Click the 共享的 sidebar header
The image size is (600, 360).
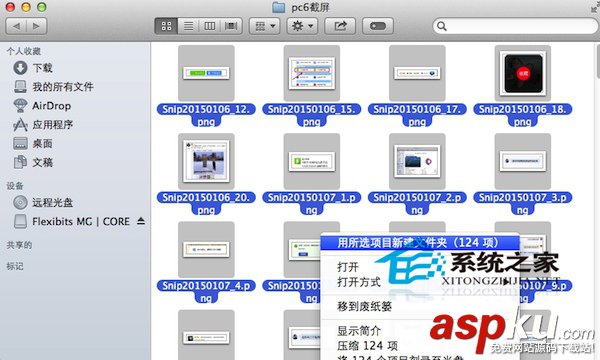coord(19,245)
